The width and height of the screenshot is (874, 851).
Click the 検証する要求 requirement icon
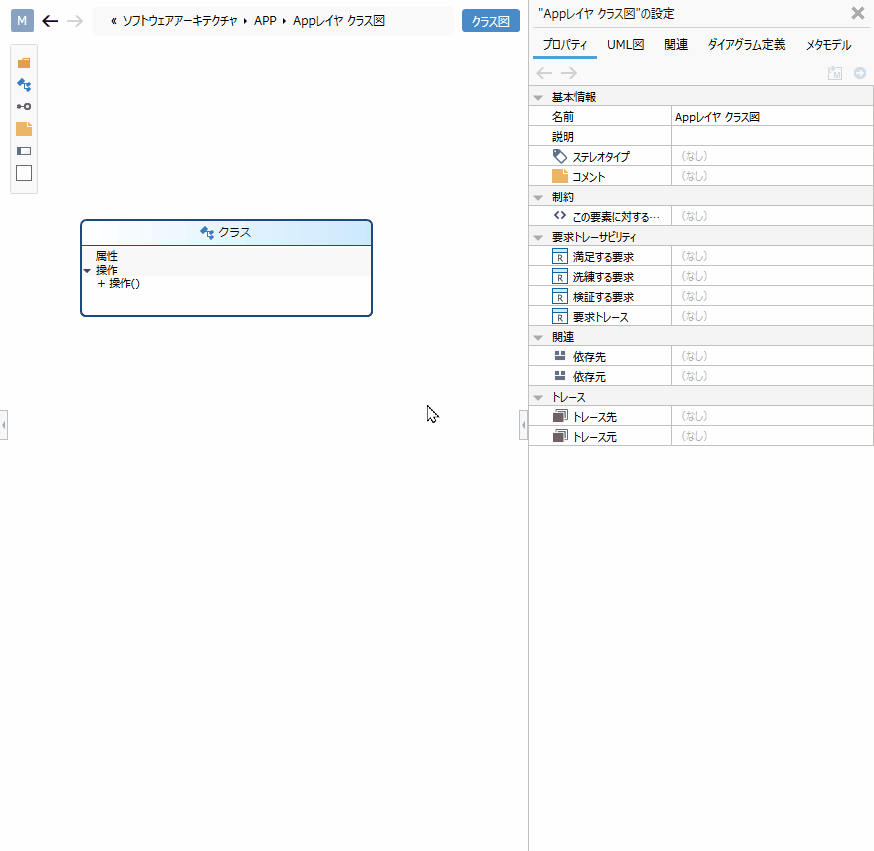click(560, 296)
